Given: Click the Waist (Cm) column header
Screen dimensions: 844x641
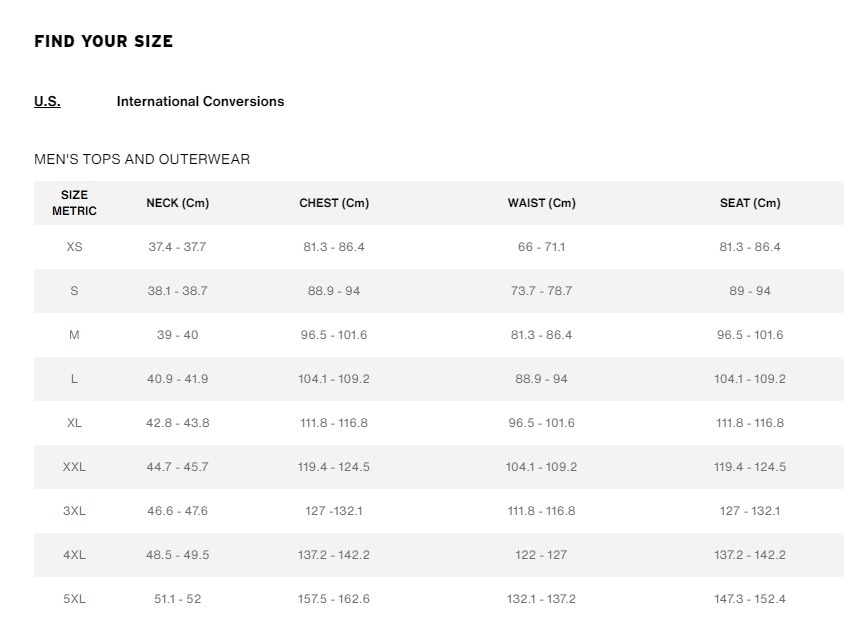Looking at the screenshot, I should [541, 203].
